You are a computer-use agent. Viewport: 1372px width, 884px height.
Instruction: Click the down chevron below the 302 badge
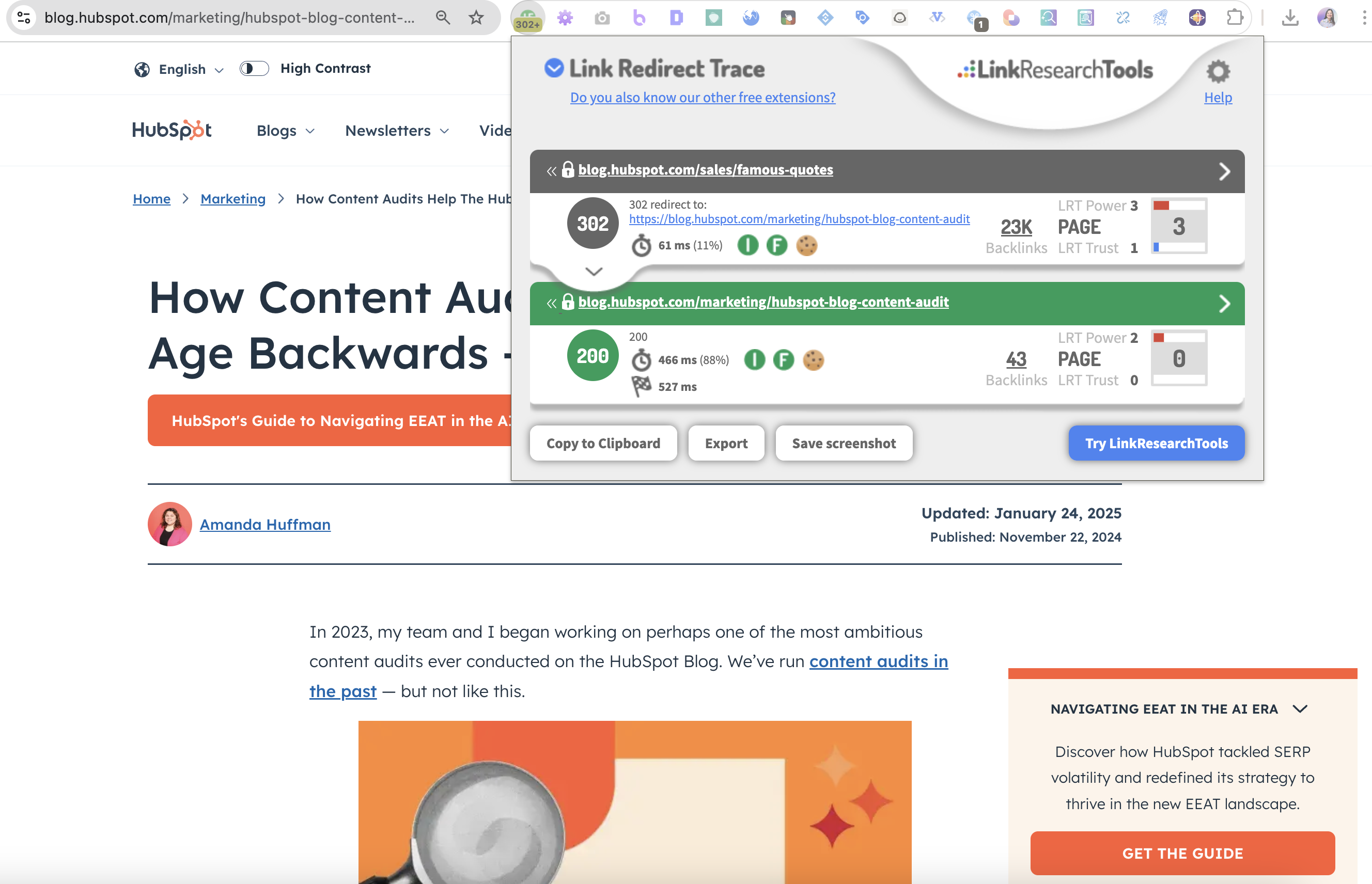[594, 272]
